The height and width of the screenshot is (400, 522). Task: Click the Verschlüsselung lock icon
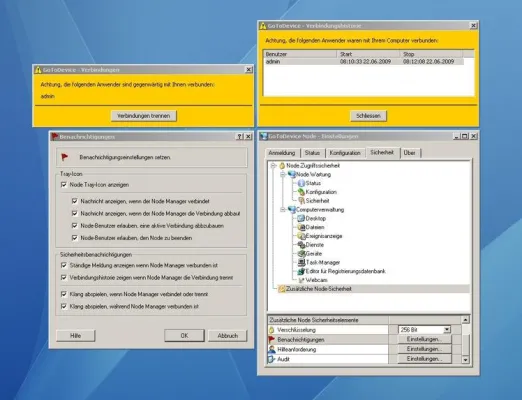coord(272,330)
